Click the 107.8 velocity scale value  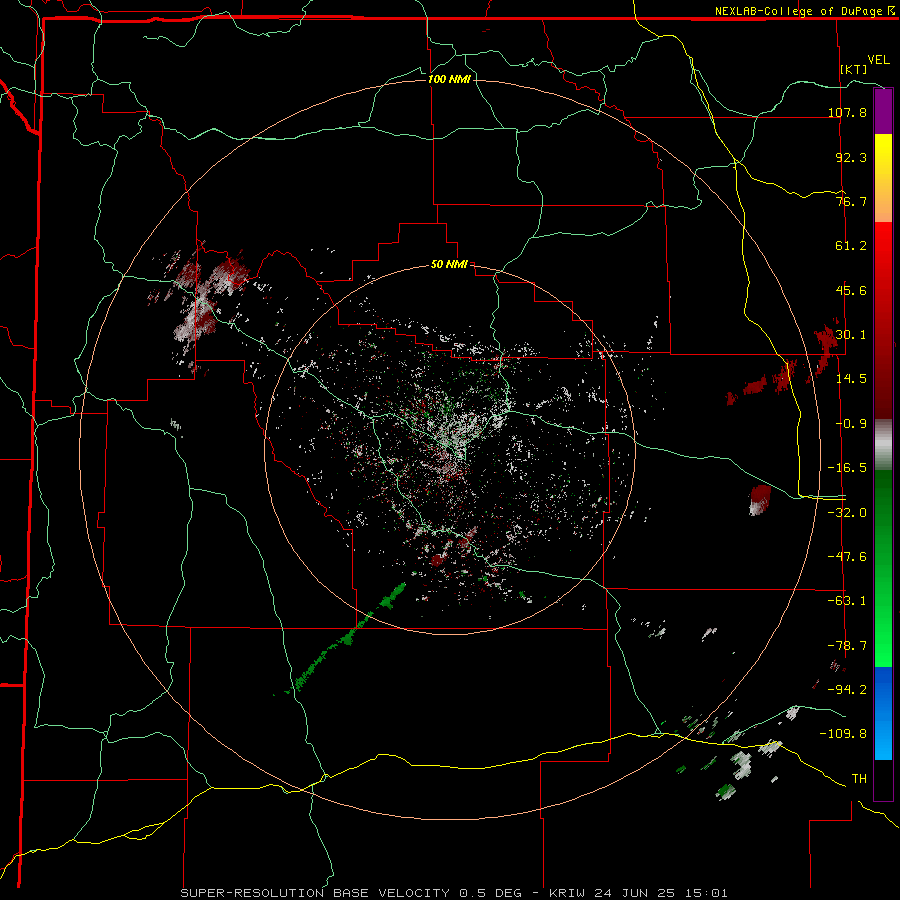[847, 112]
